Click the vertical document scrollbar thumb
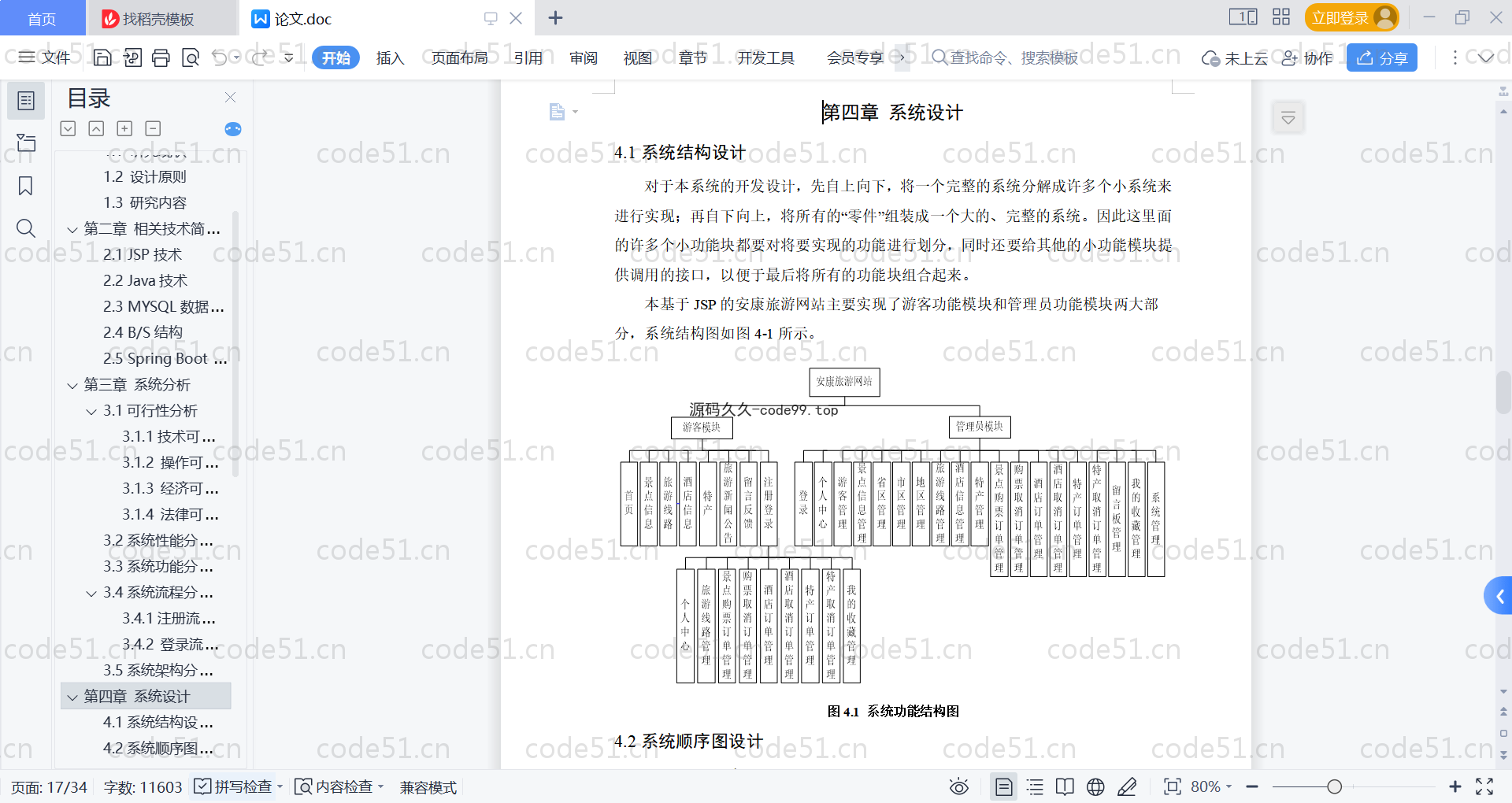1512x803 pixels. (1503, 391)
